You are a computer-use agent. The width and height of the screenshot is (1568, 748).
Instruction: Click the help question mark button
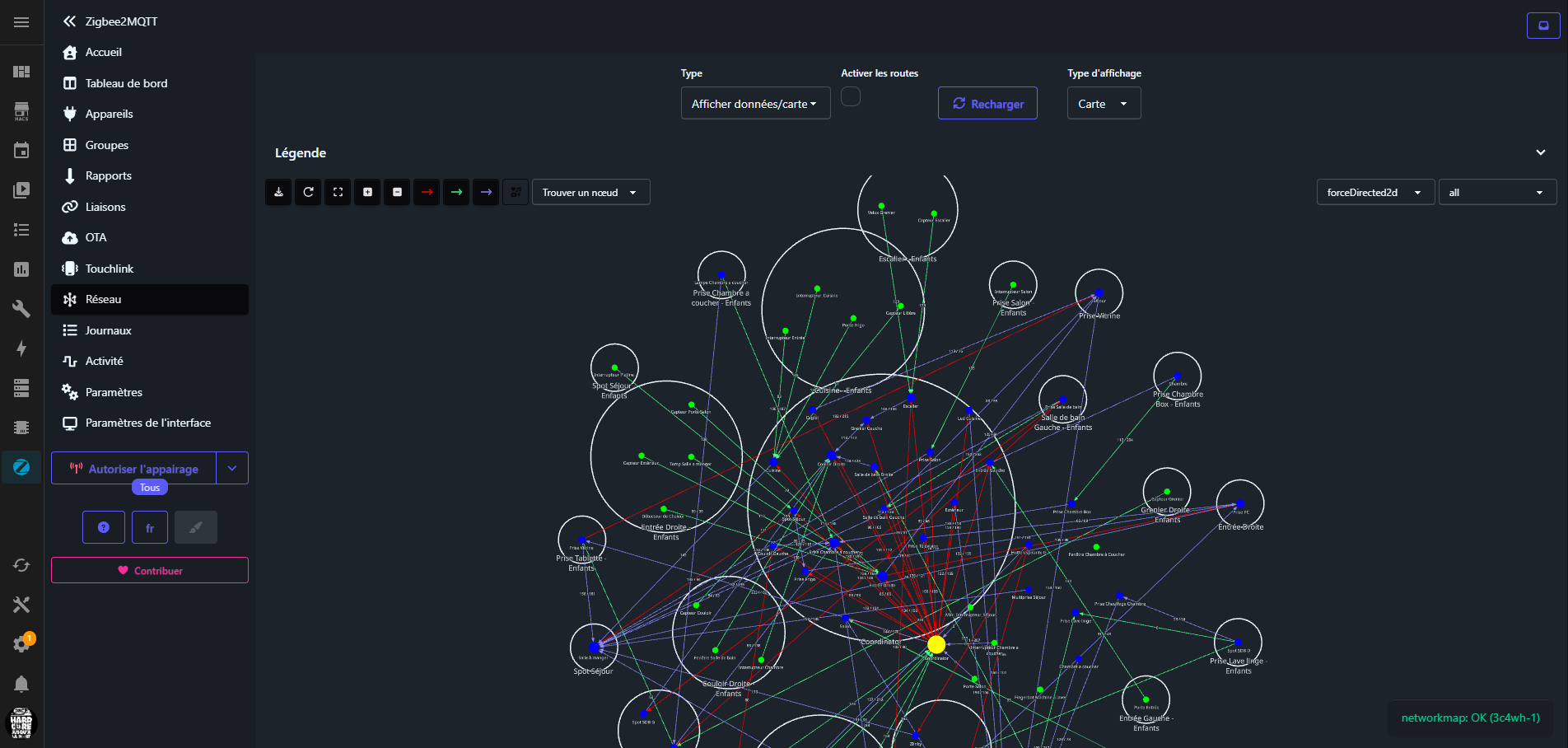[x=104, y=527]
